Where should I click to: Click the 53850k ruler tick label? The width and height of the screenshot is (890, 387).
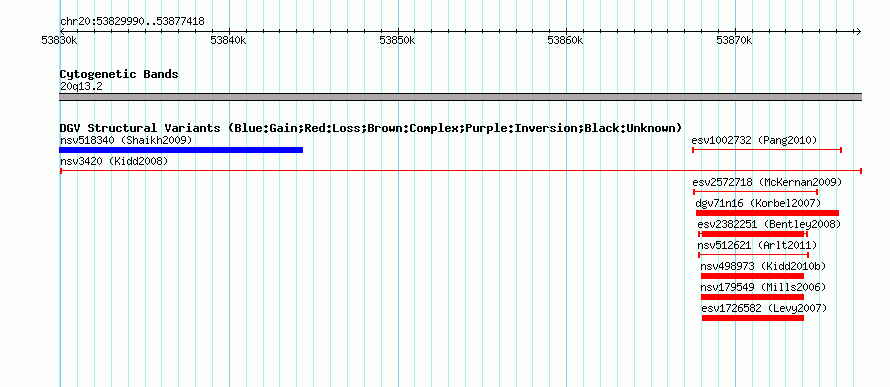(x=397, y=40)
